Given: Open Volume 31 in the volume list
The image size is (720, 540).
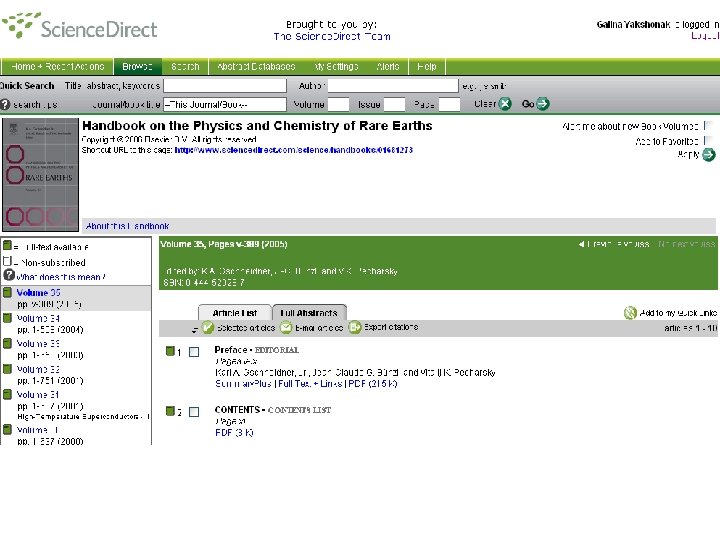Looking at the screenshot, I should click(38, 394).
